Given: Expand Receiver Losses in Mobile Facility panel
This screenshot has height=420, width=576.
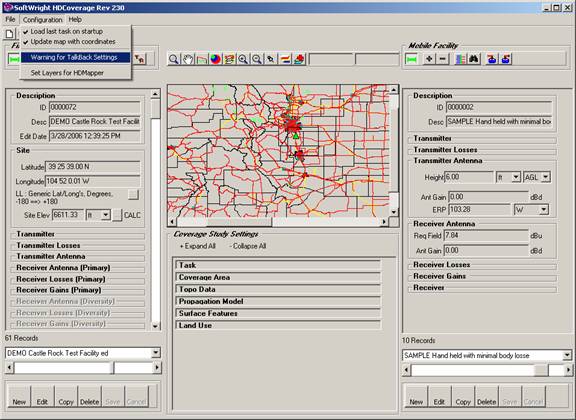Looking at the screenshot, I should (x=482, y=265).
